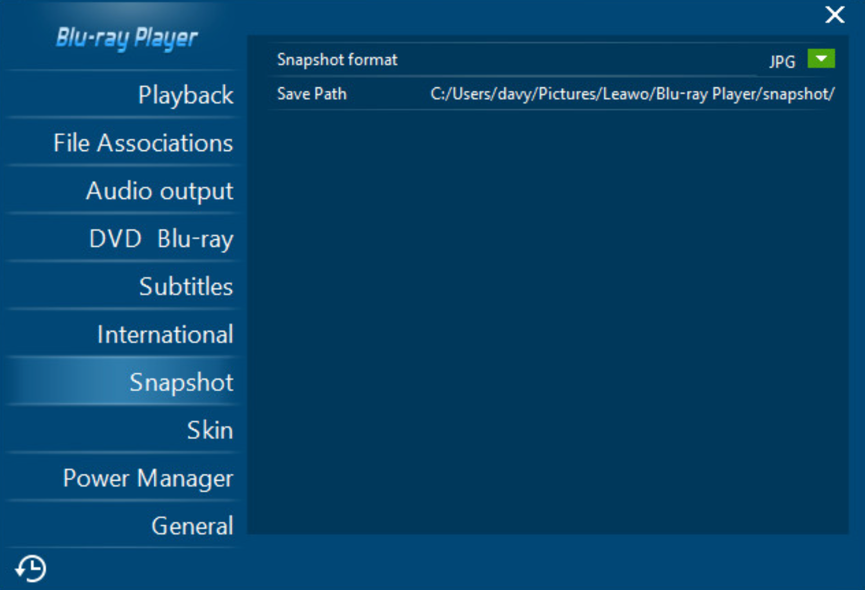This screenshot has height=590, width=865.
Task: Open the General settings section
Action: [x=192, y=526]
